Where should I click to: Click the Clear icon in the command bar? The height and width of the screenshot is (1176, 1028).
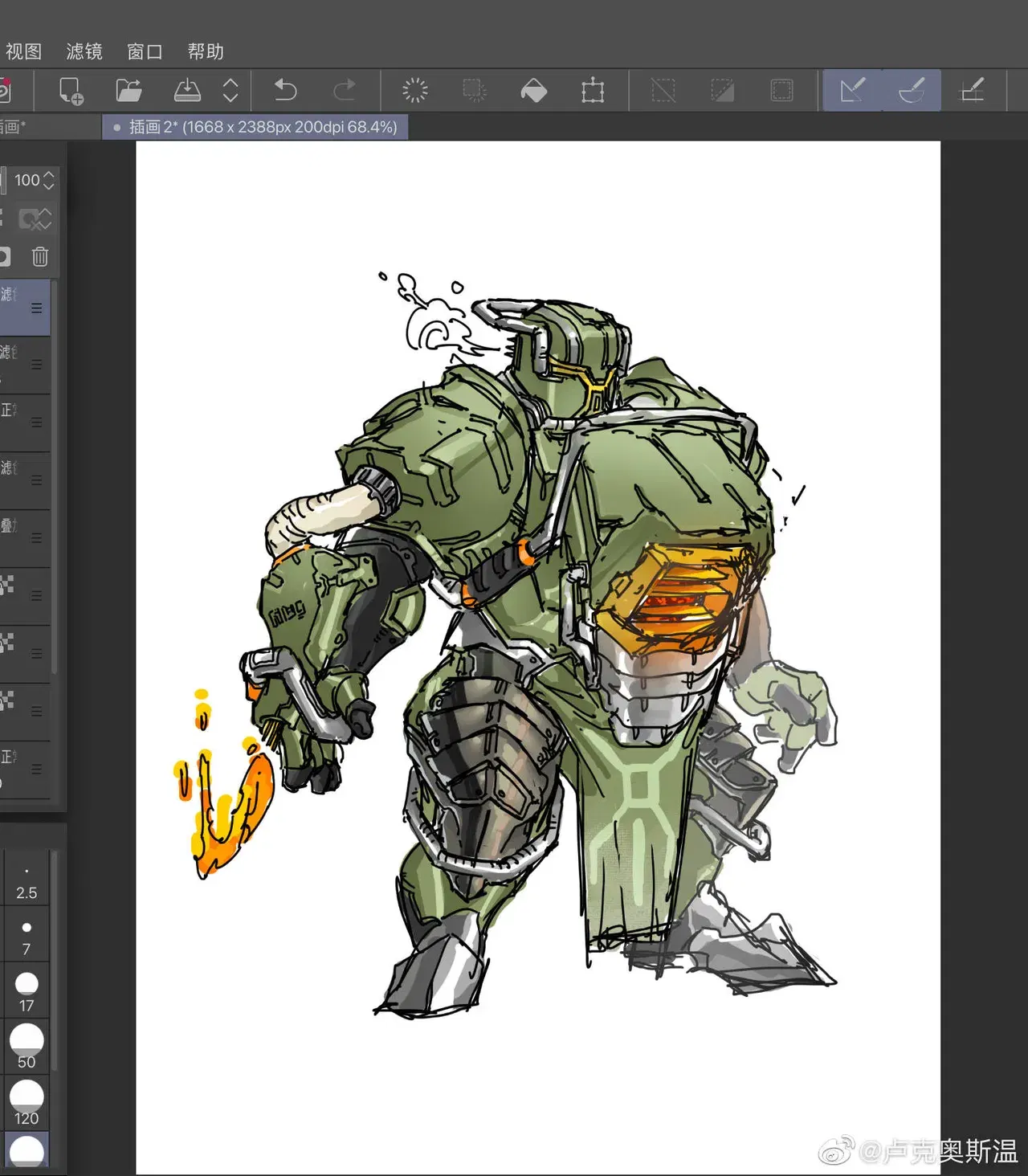pyautogui.click(x=415, y=90)
